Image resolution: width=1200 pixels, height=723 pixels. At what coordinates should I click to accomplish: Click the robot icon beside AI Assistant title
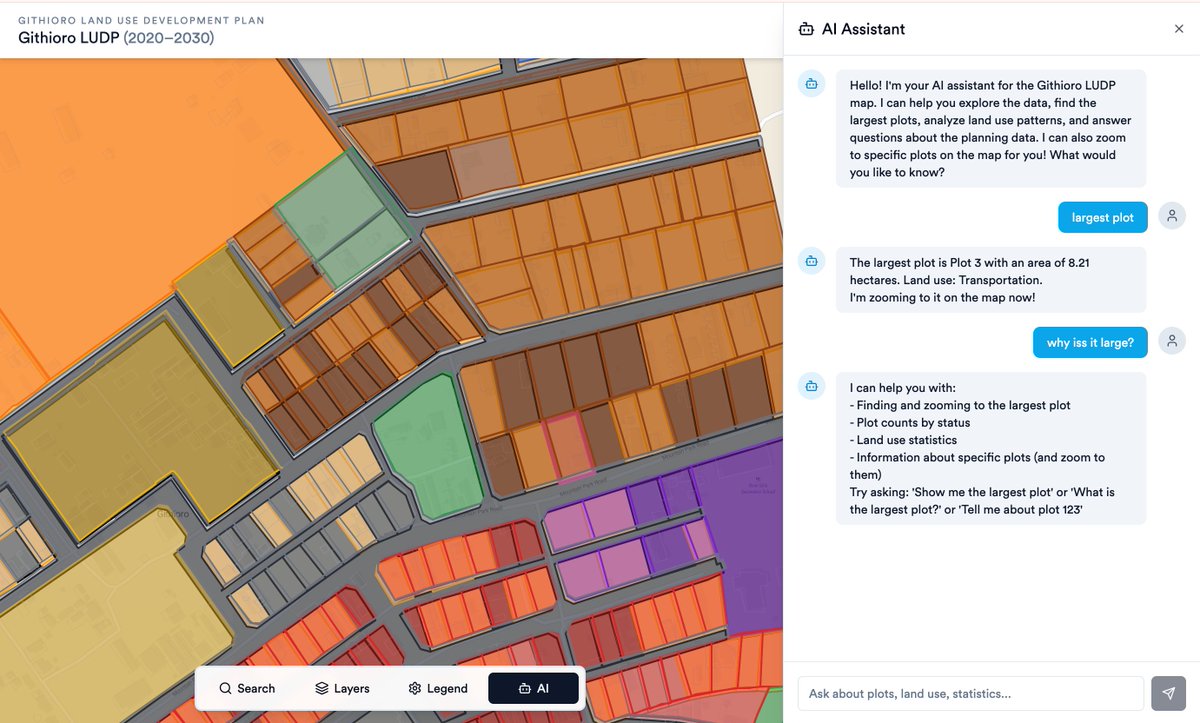[x=806, y=29]
